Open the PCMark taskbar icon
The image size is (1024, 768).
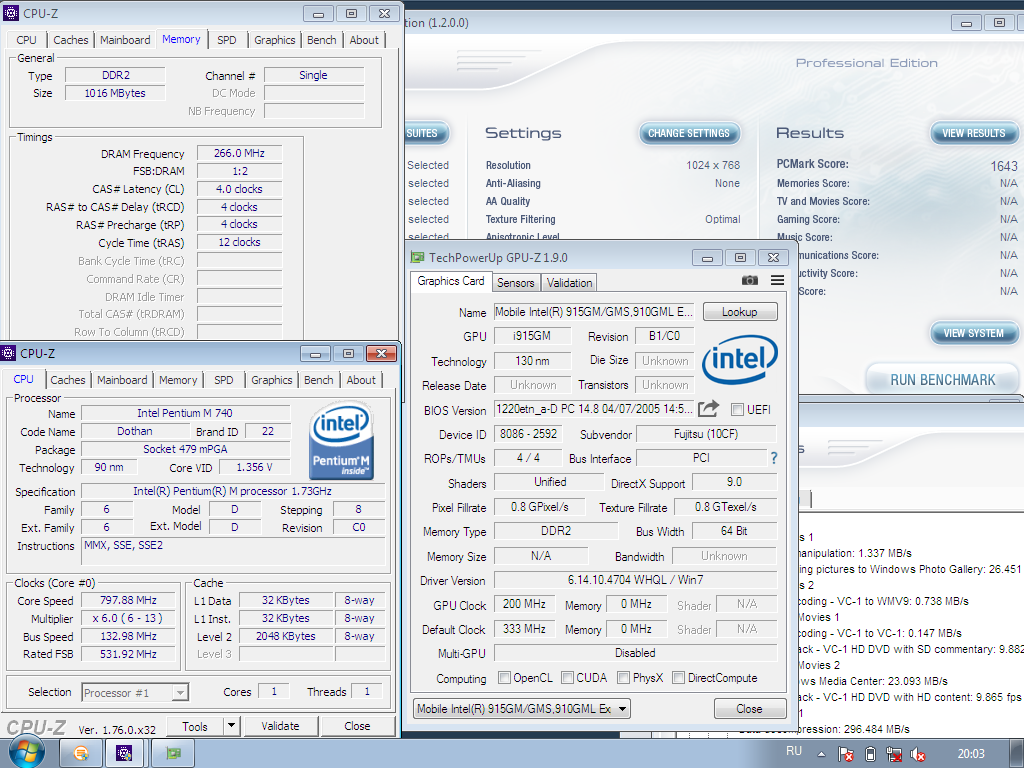(81, 754)
